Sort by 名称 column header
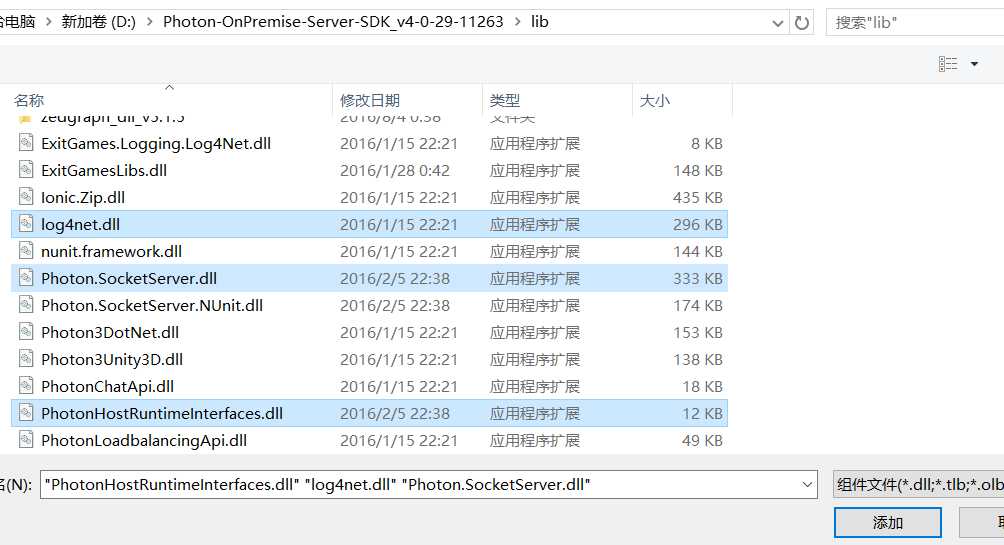Image resolution: width=1004 pixels, height=545 pixels. (x=29, y=101)
